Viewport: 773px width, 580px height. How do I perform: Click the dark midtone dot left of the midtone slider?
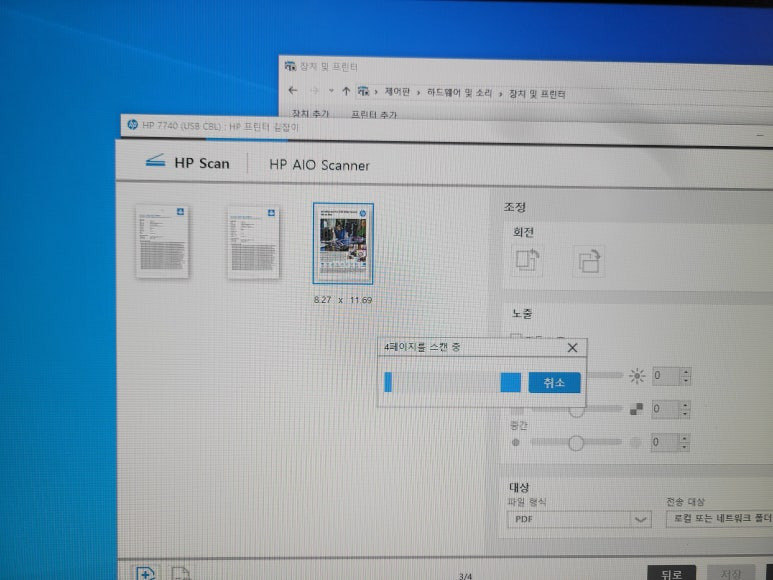pos(516,442)
